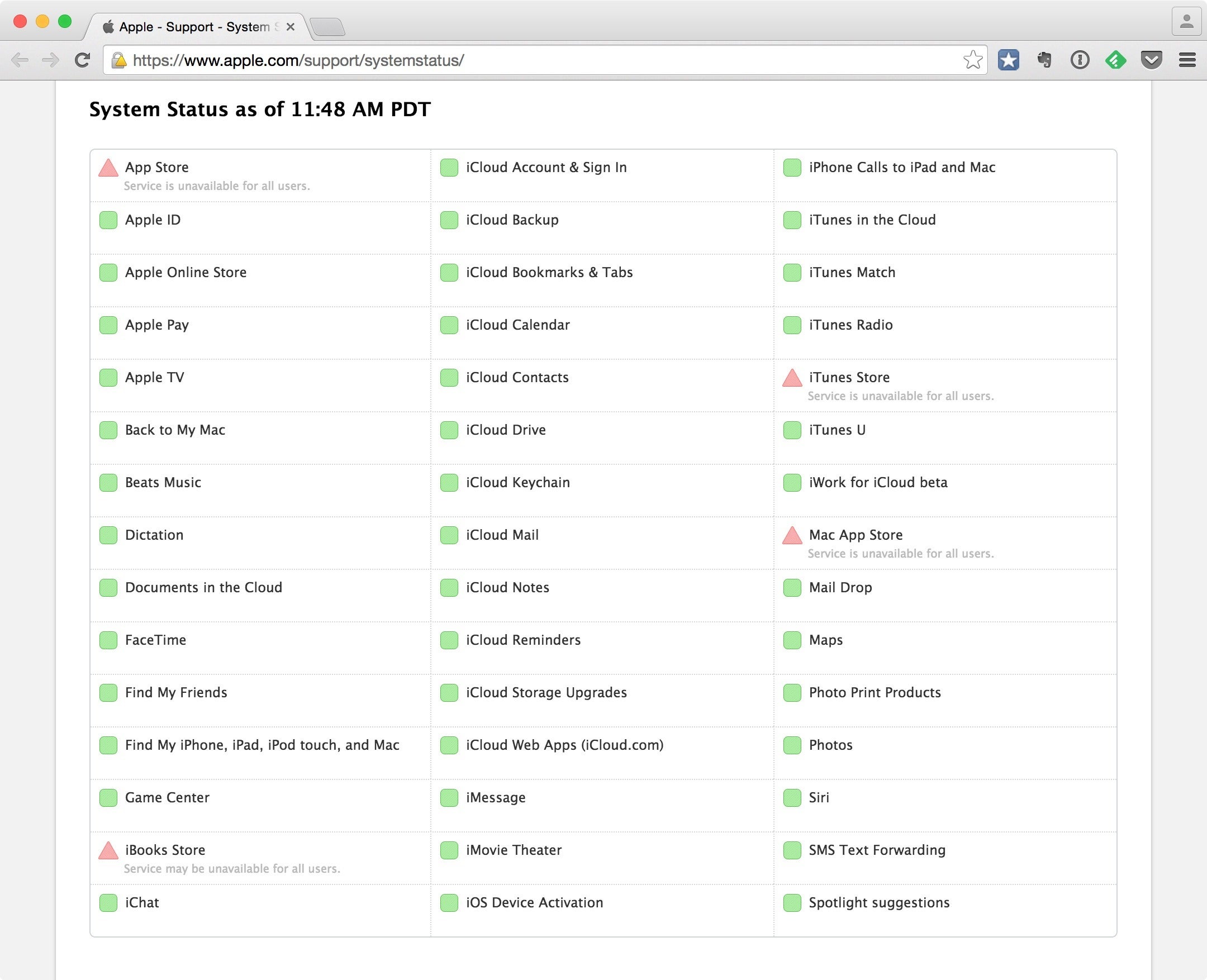Open a new tab
Image resolution: width=1207 pixels, height=980 pixels.
pos(327,26)
